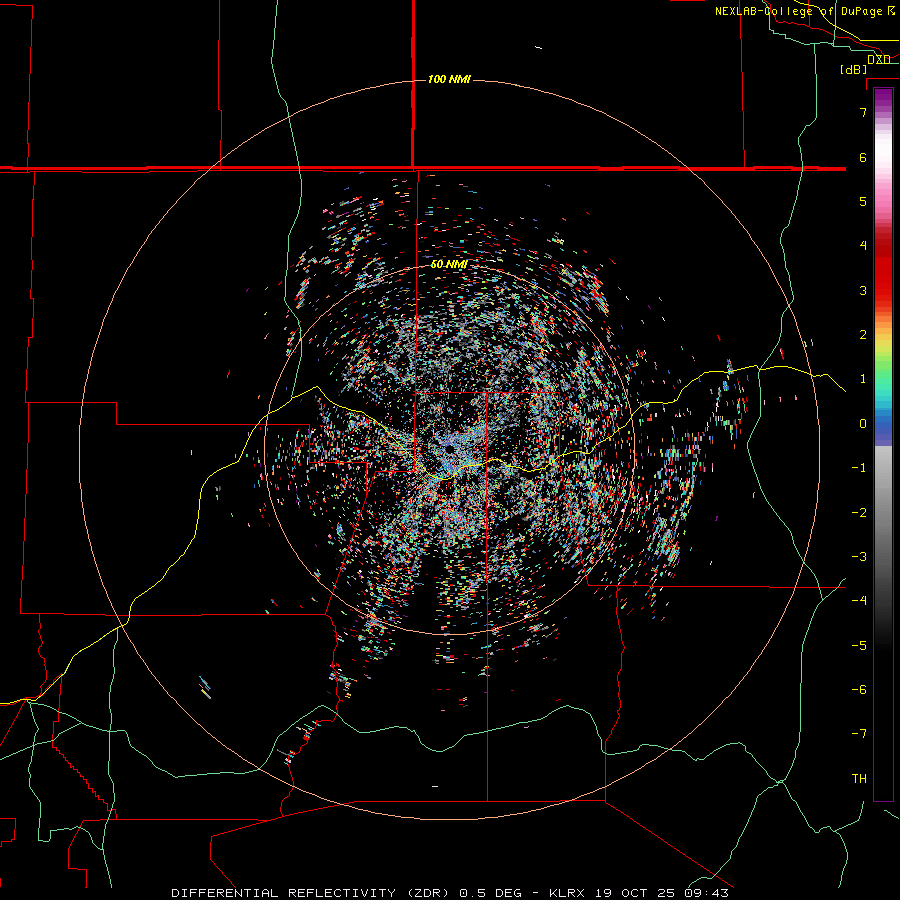Click the -3 dB scale label

(x=859, y=557)
